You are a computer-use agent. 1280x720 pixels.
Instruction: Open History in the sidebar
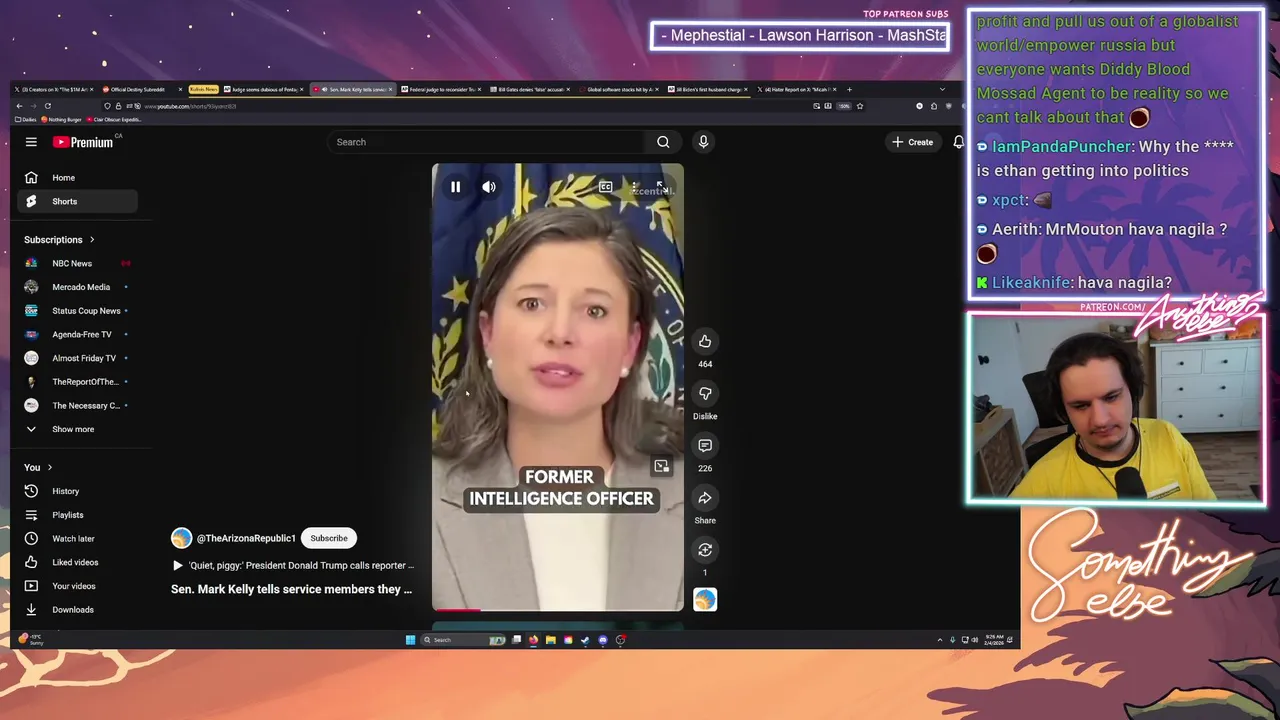76,491
